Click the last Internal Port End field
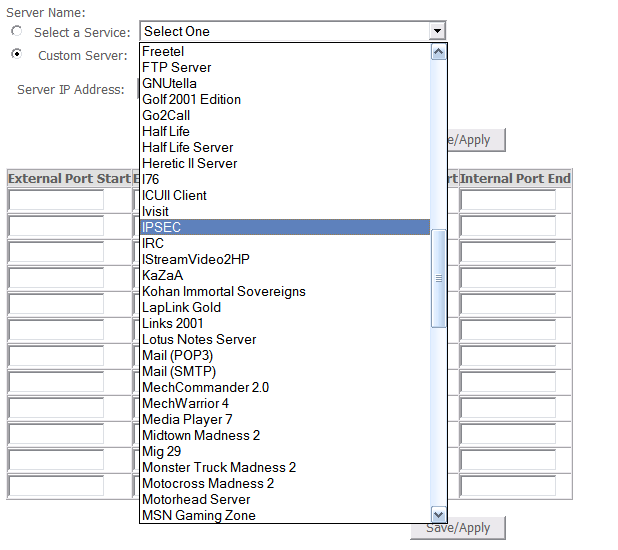The image size is (618, 550). [508, 486]
